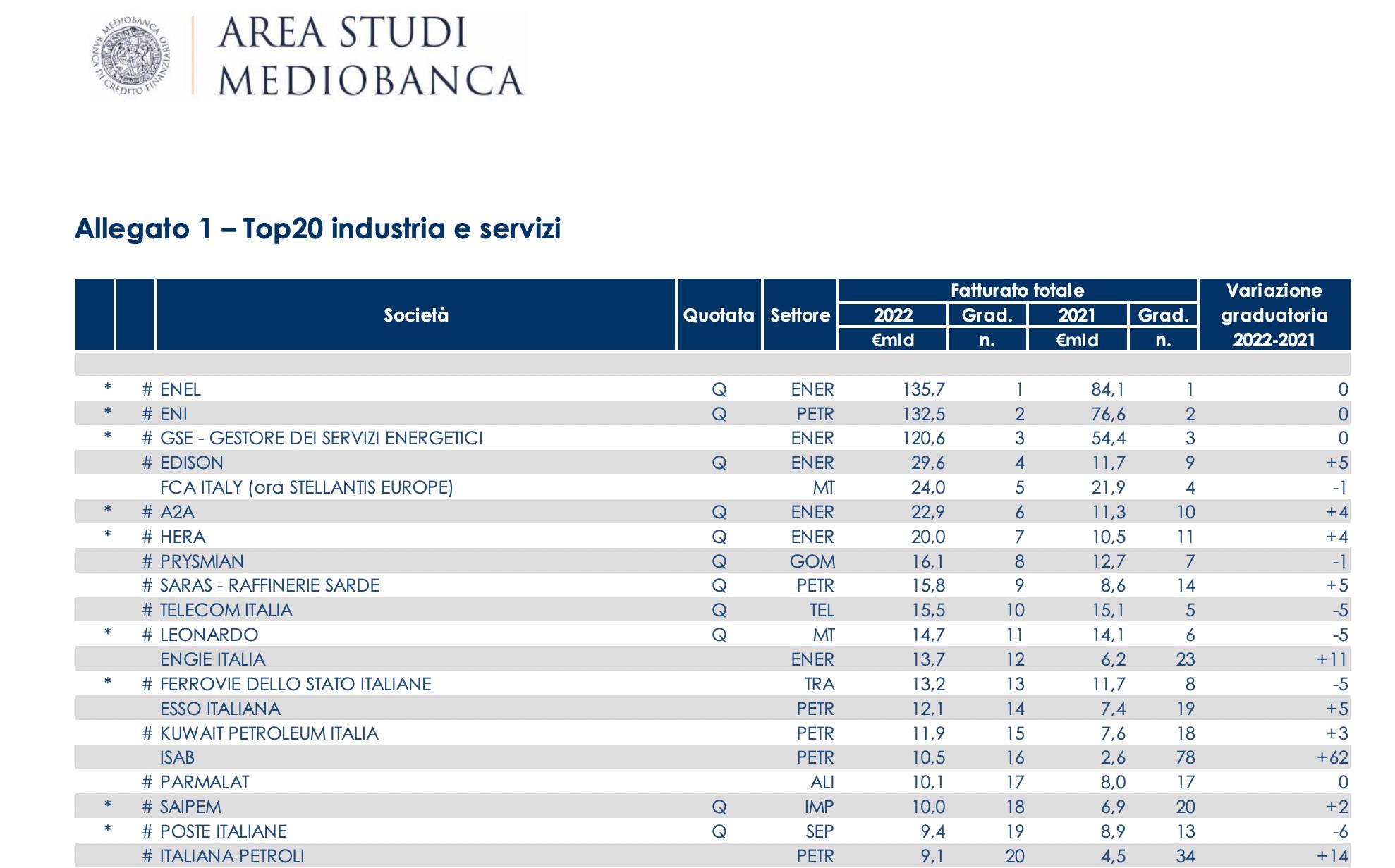This screenshot has height=868, width=1395.
Task: Click the Quotata column header
Action: (x=718, y=315)
